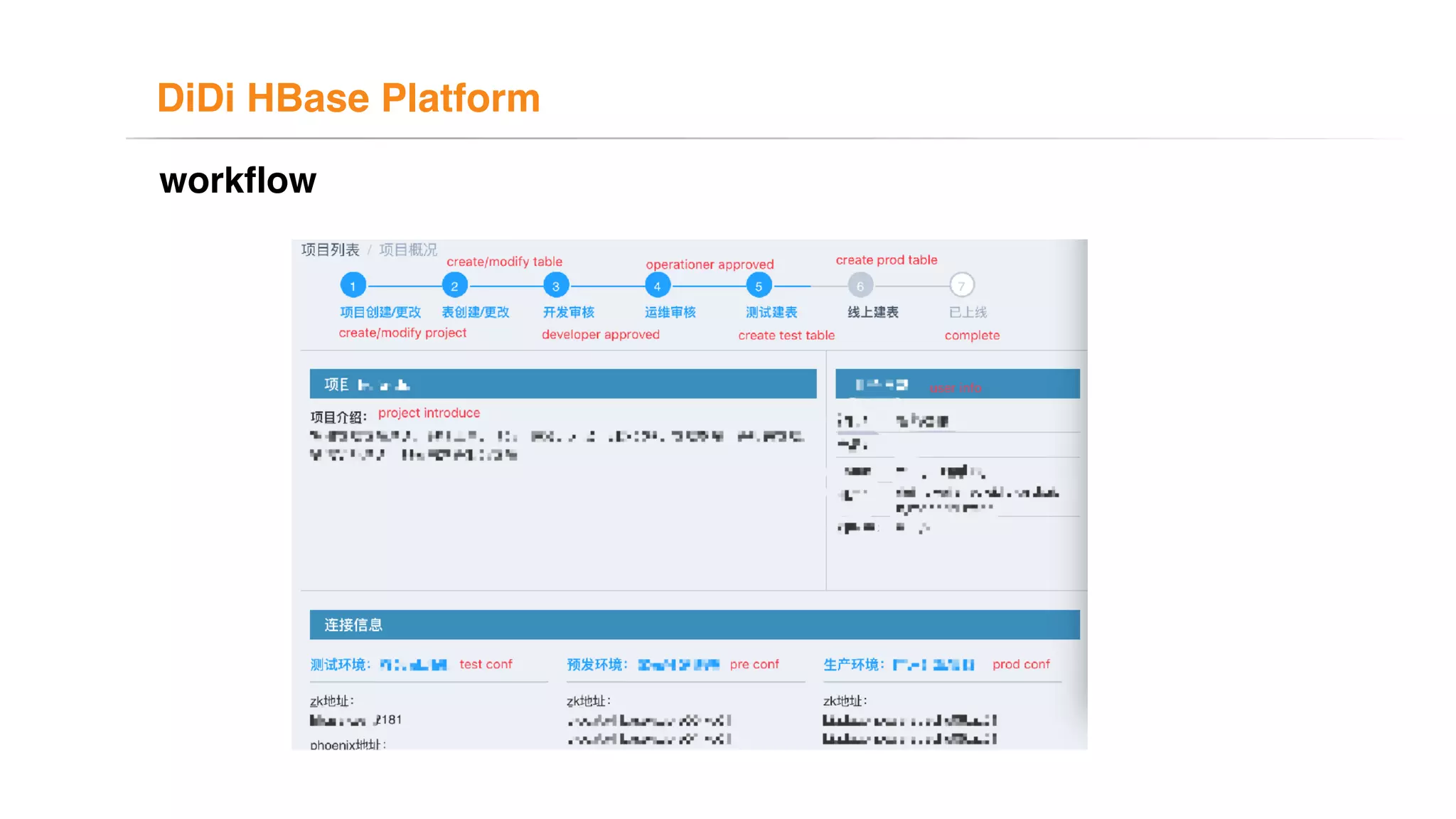
Task: Click 'create/modify table' red annotation
Action: pos(504,262)
